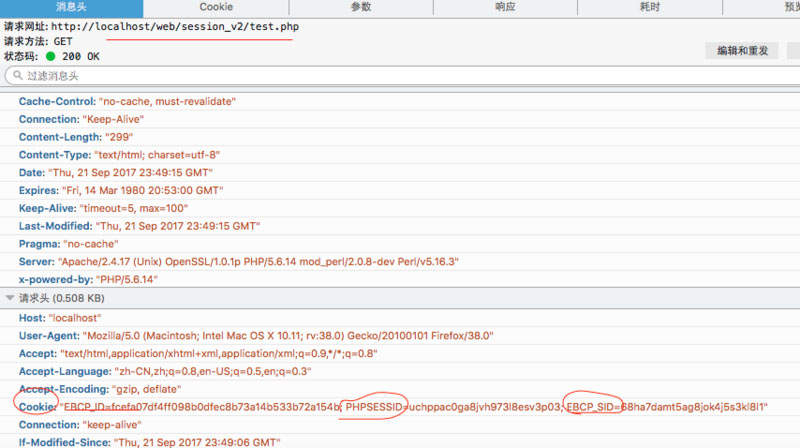Click the partially visible button beside 编辑和重发
Image resolution: width=800 pixels, height=448 pixels.
pyautogui.click(x=794, y=50)
